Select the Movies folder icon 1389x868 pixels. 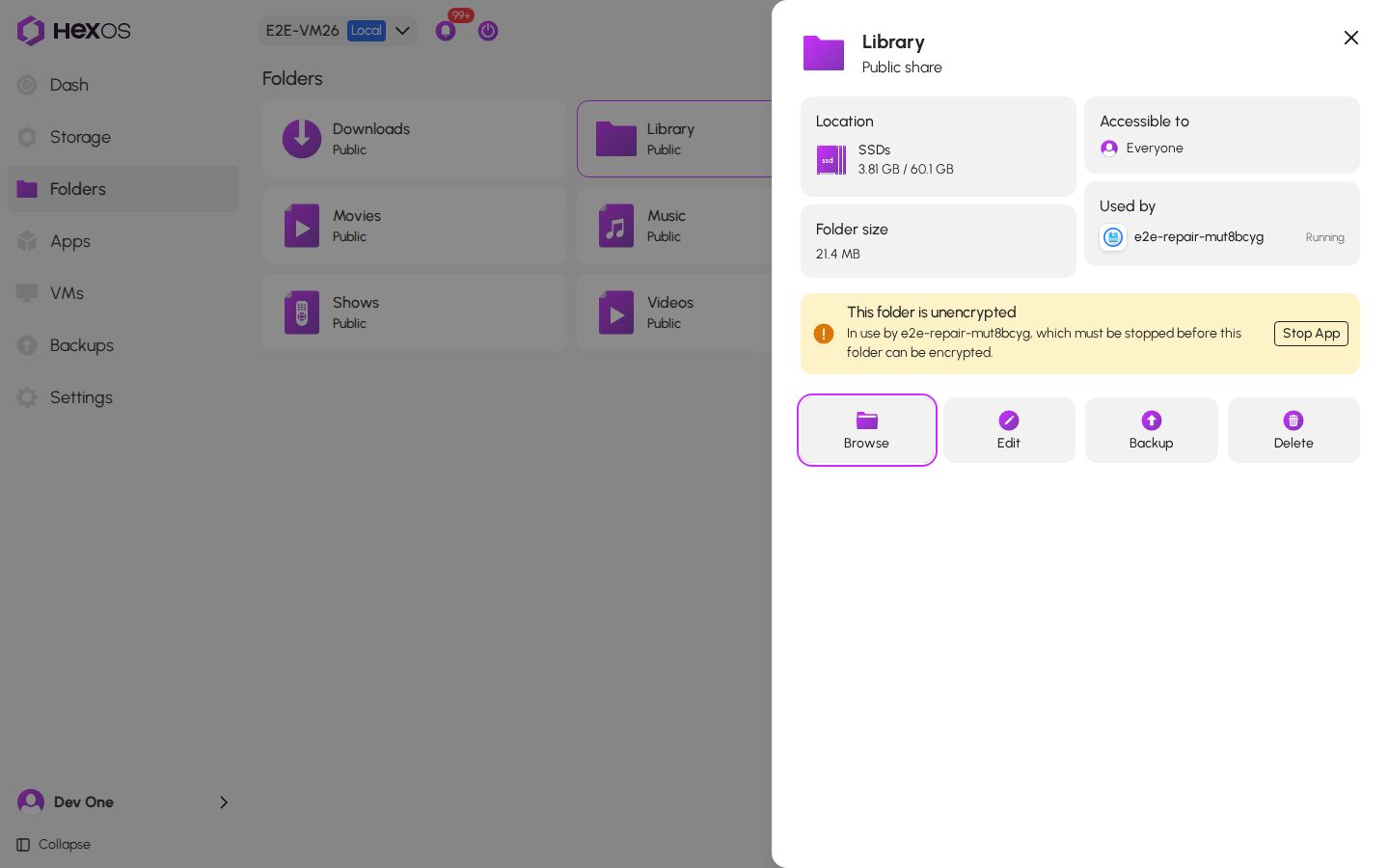(x=302, y=226)
